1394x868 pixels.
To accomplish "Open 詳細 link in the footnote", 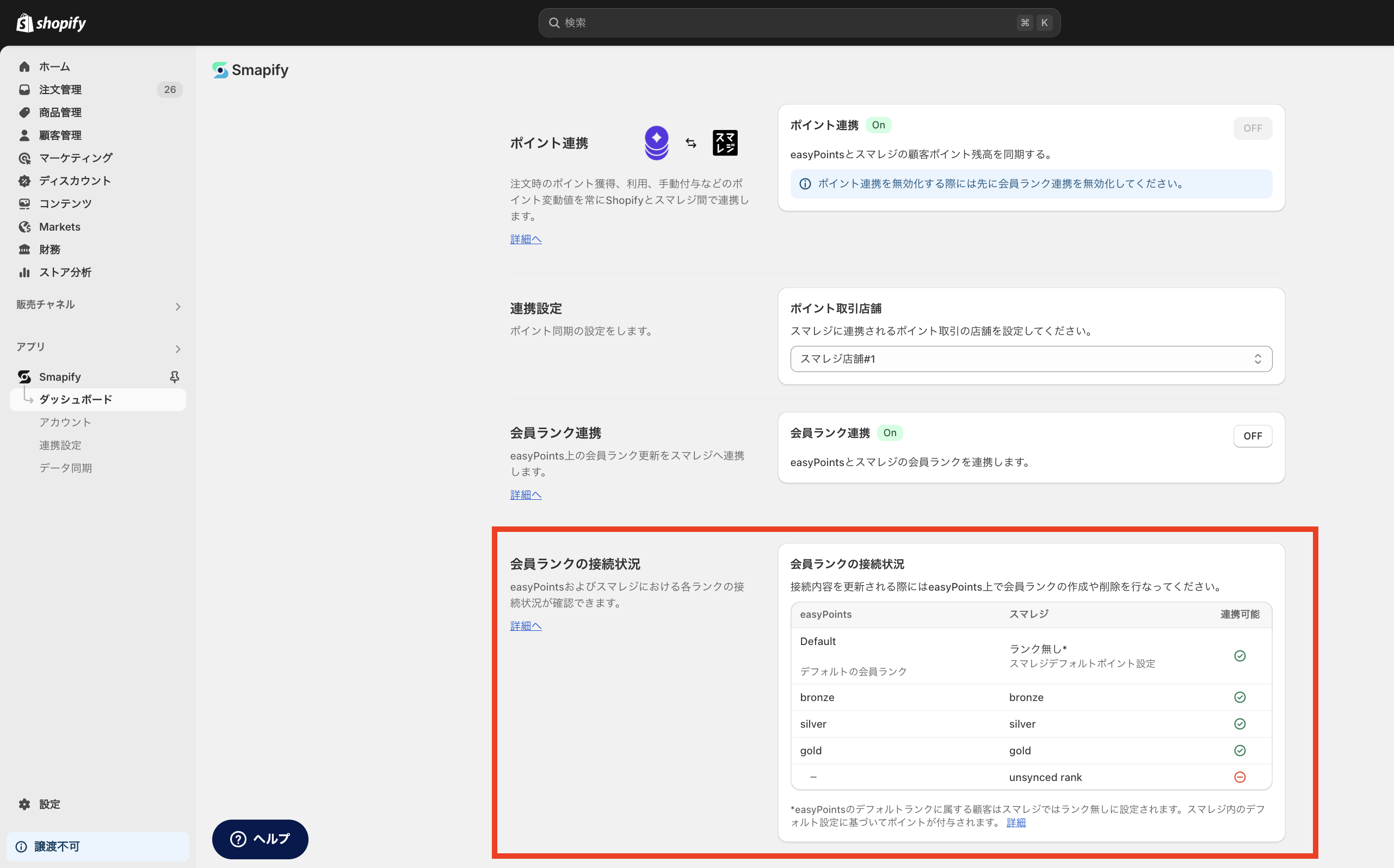I will click(x=1016, y=823).
